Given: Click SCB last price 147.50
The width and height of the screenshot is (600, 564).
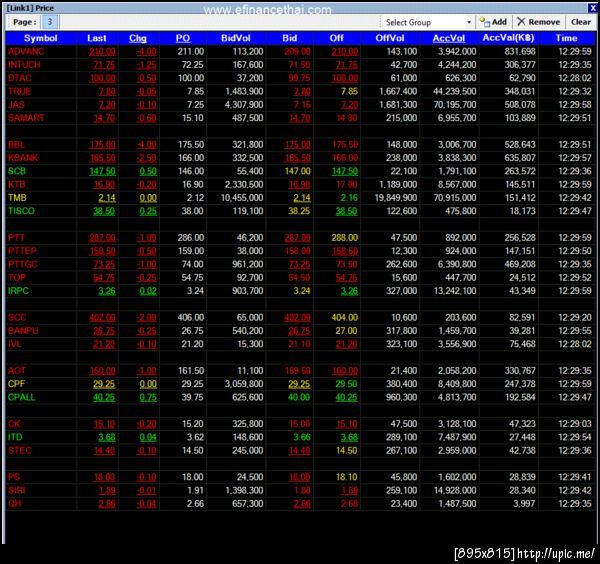Looking at the screenshot, I should [x=103, y=171].
